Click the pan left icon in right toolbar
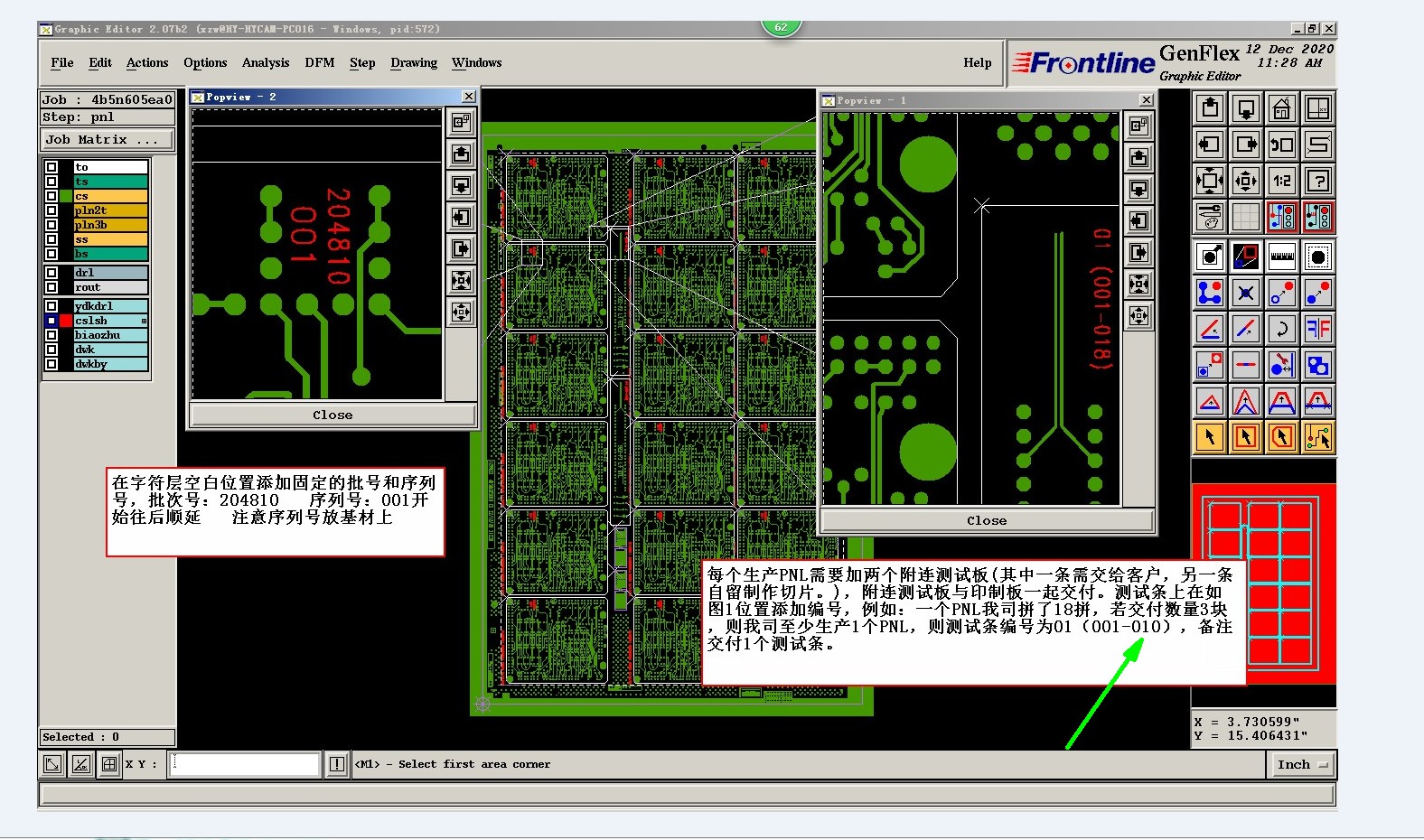This screenshot has height=840, width=1424. pos(1210,145)
